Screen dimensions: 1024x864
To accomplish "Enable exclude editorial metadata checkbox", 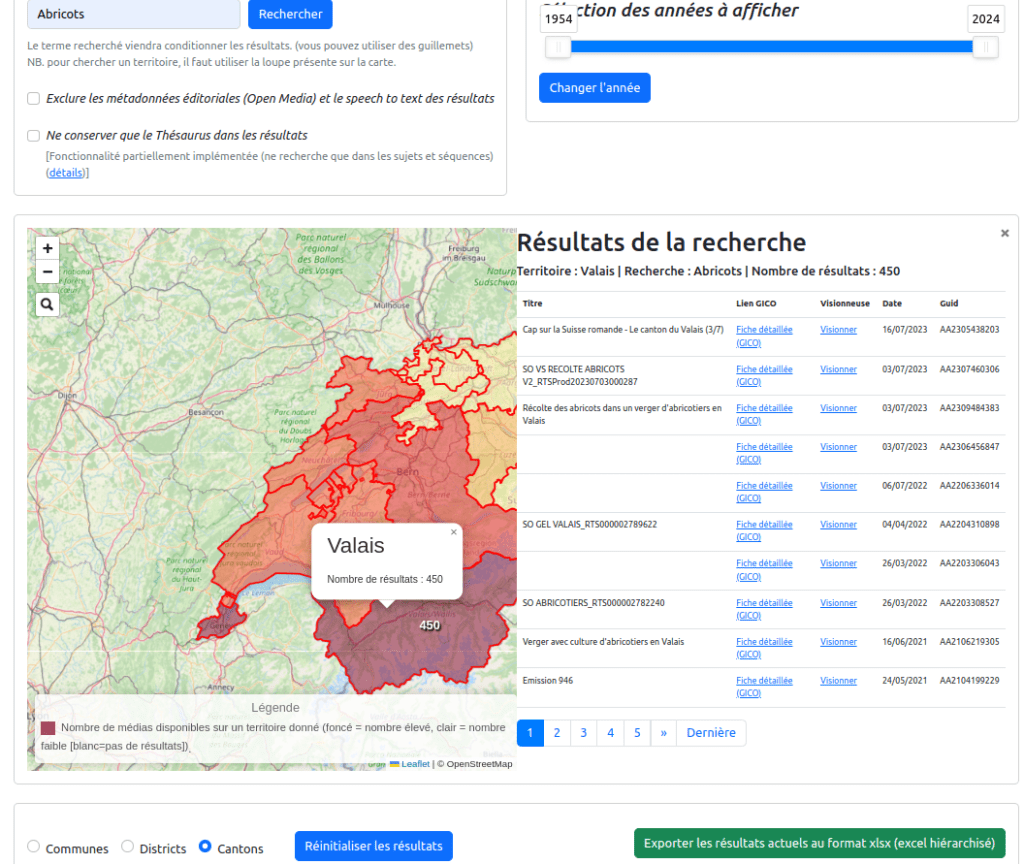I will (33, 99).
